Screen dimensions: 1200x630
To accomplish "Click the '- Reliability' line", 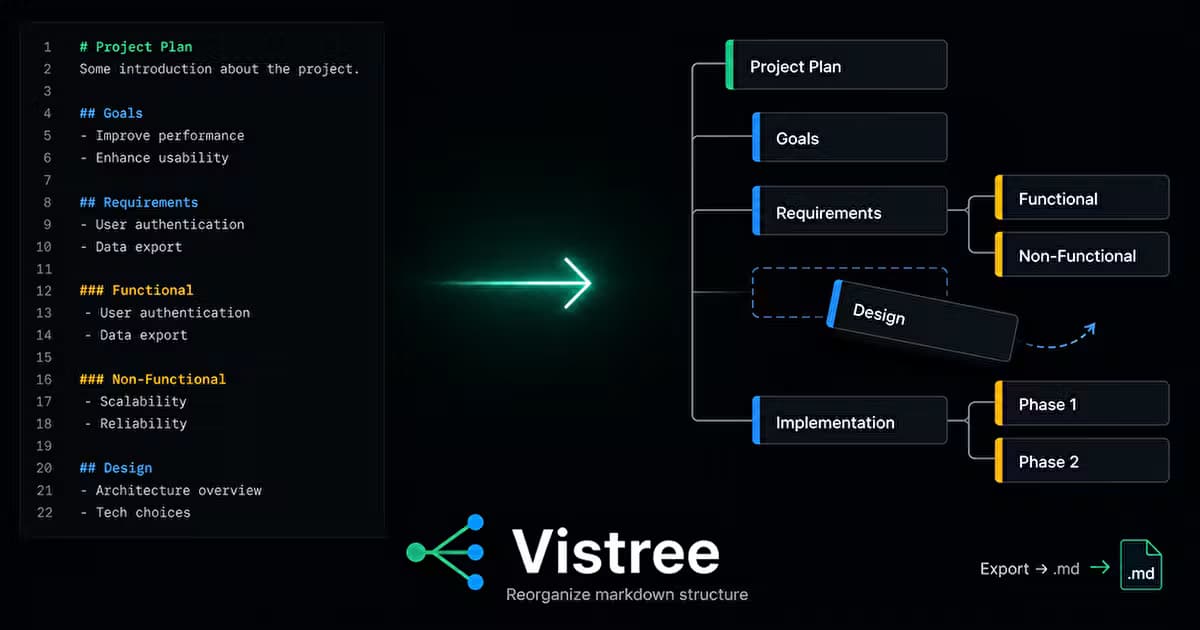I will (135, 423).
